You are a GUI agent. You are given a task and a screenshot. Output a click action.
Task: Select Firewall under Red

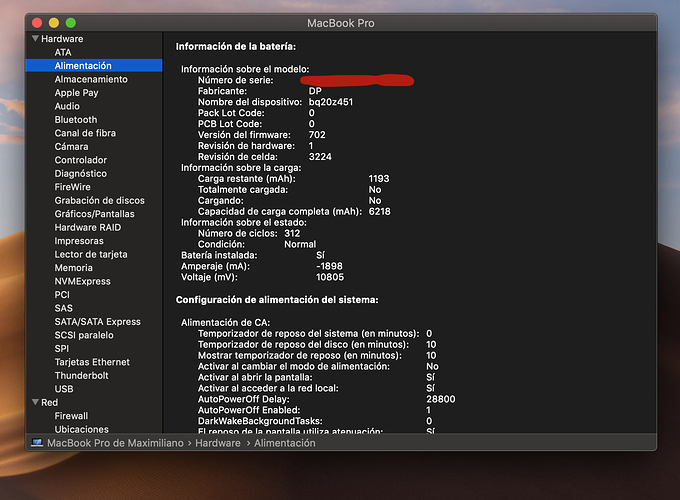pos(71,415)
